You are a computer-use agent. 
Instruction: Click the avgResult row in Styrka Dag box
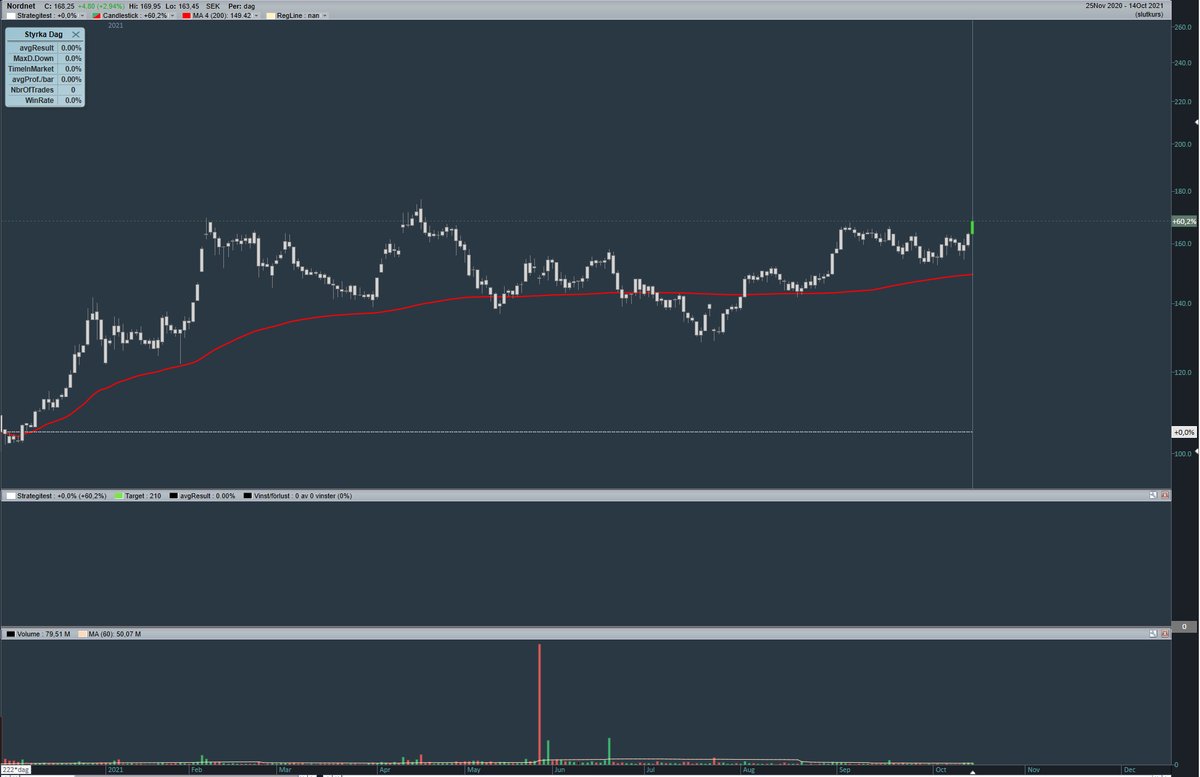click(x=45, y=47)
